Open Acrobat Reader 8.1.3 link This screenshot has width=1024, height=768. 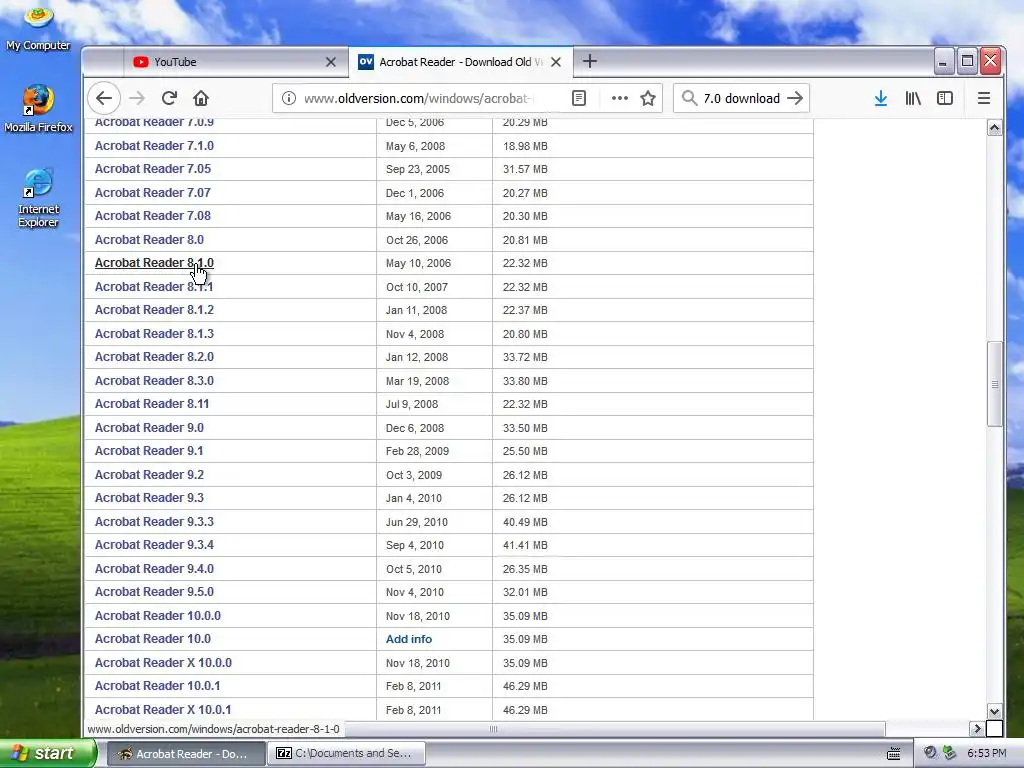tap(154, 334)
